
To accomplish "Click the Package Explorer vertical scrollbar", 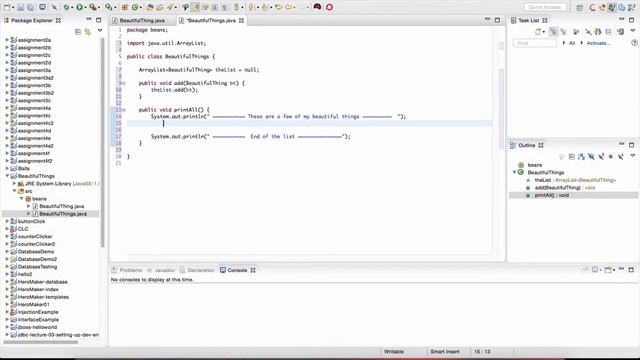I will (x=103, y=141).
